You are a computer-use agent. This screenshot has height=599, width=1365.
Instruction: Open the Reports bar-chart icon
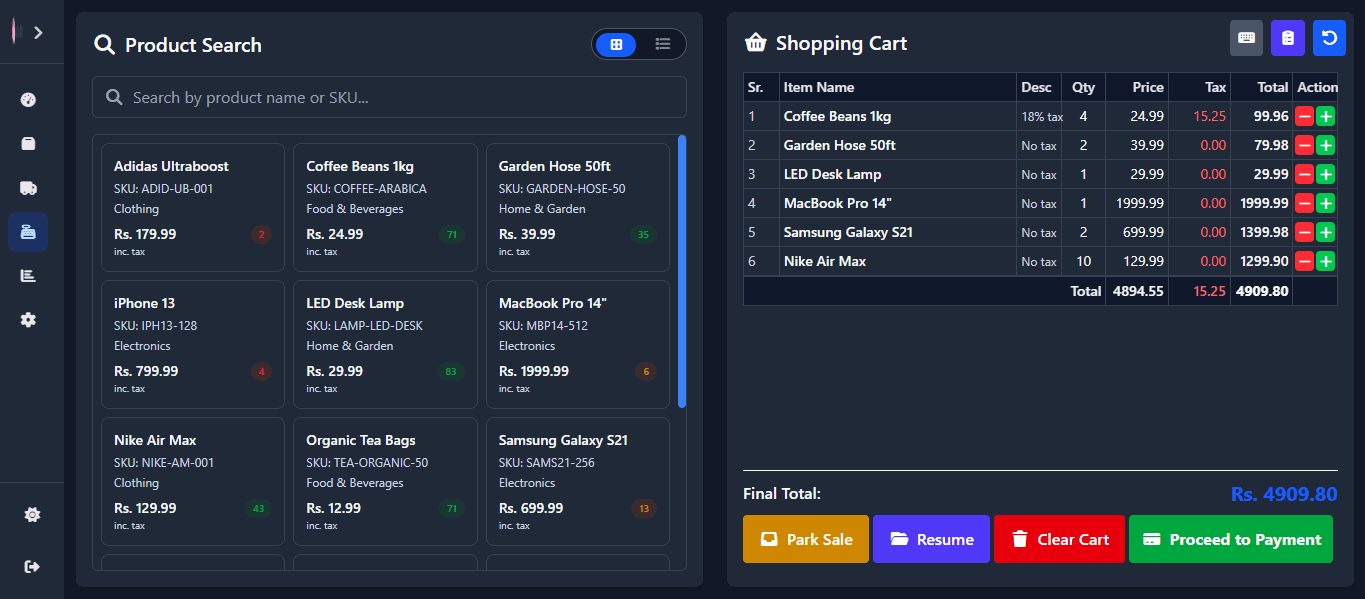[x=28, y=275]
